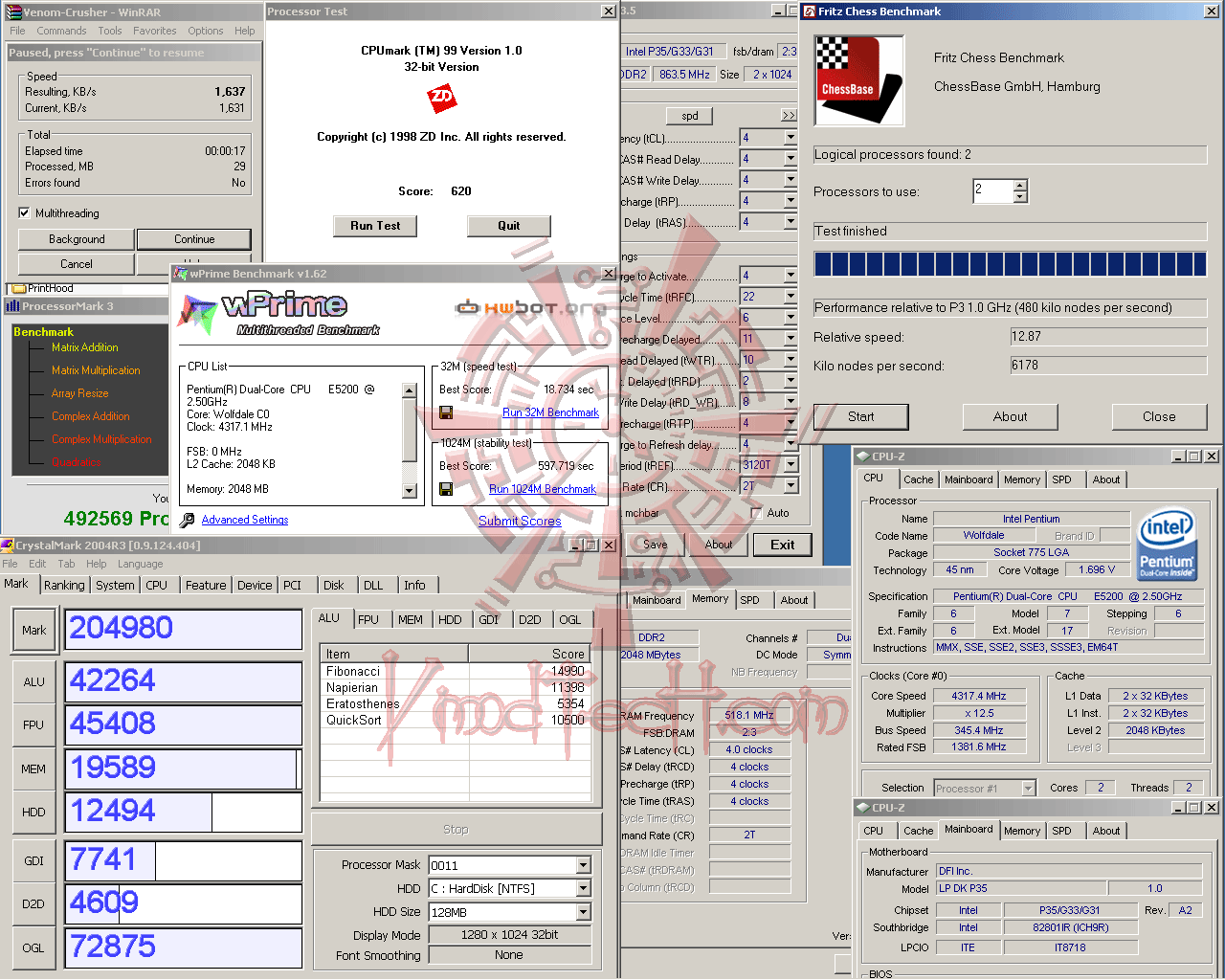Open the Language menu in CrystalMark
The height and width of the screenshot is (980, 1225).
140,564
